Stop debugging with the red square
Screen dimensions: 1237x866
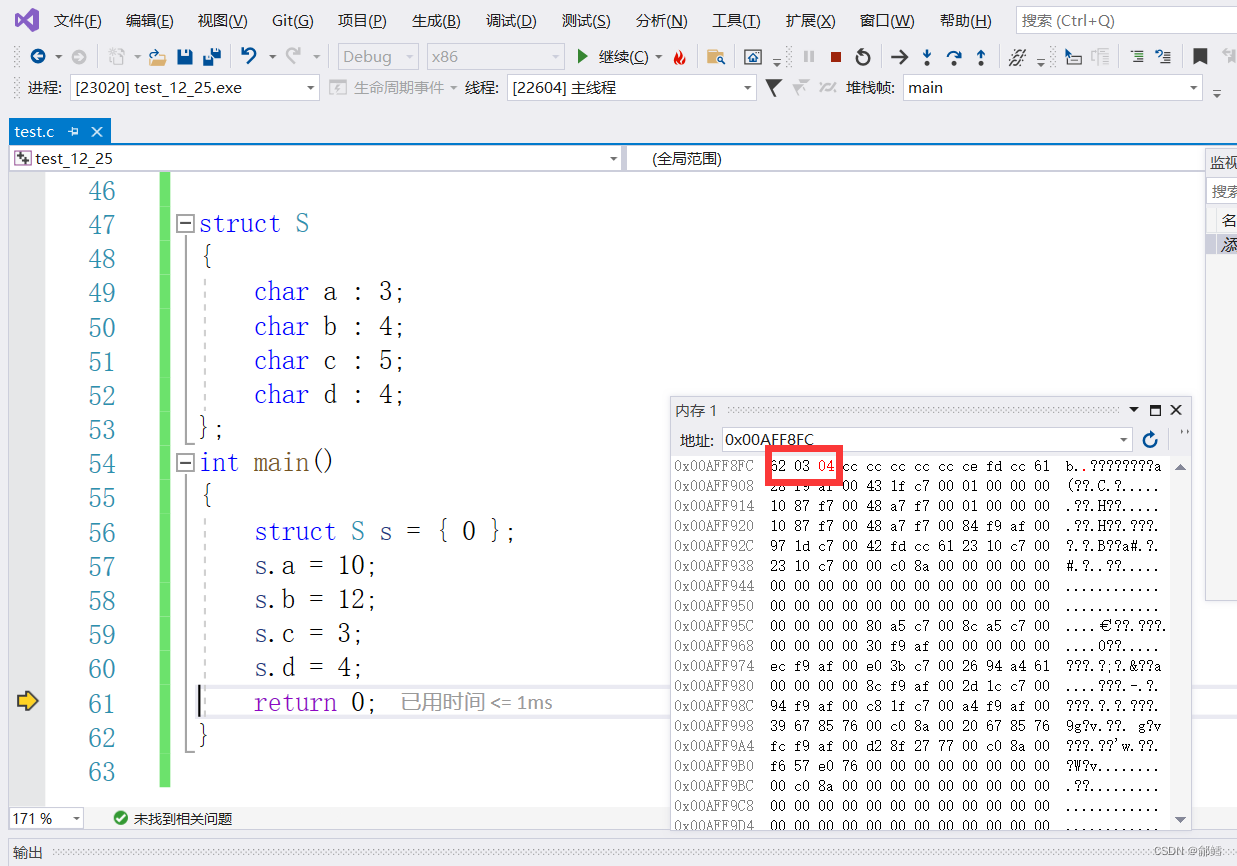point(836,57)
